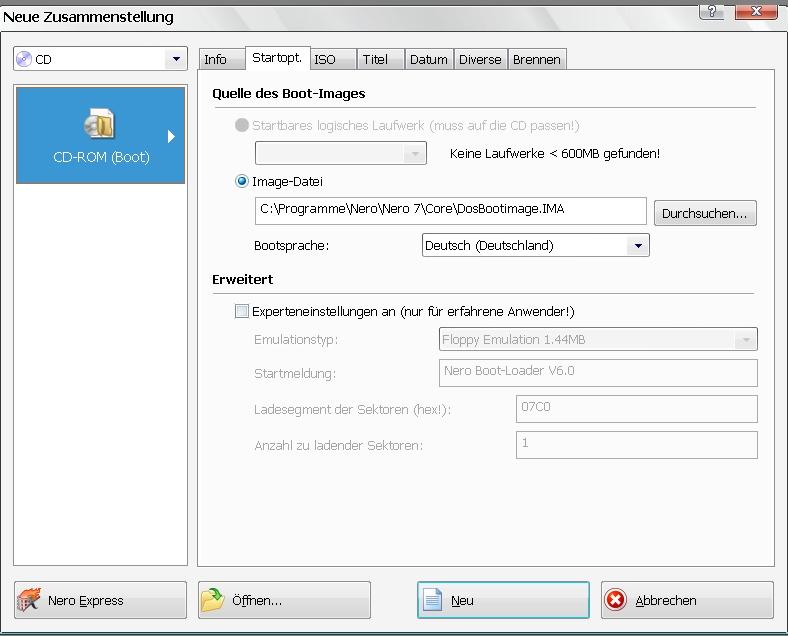
Task: Click the Abbrechen button
Action: pyautogui.click(x=687, y=600)
